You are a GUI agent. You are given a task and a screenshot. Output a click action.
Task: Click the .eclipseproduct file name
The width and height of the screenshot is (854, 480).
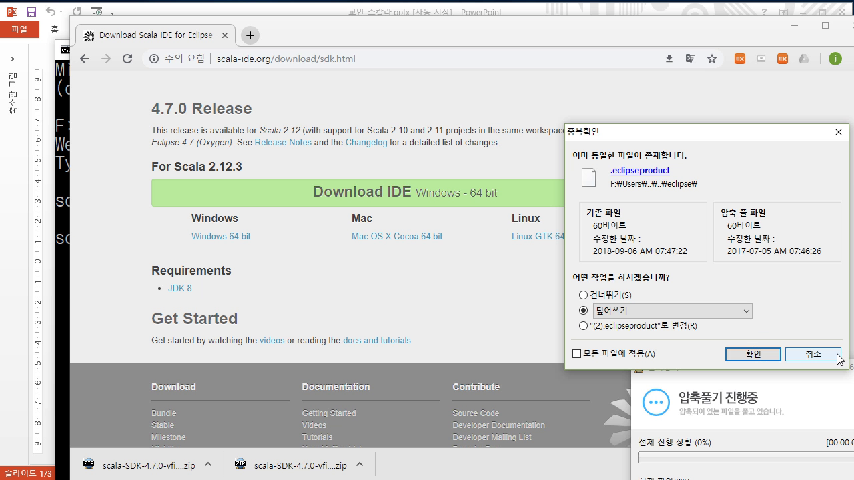coord(639,171)
